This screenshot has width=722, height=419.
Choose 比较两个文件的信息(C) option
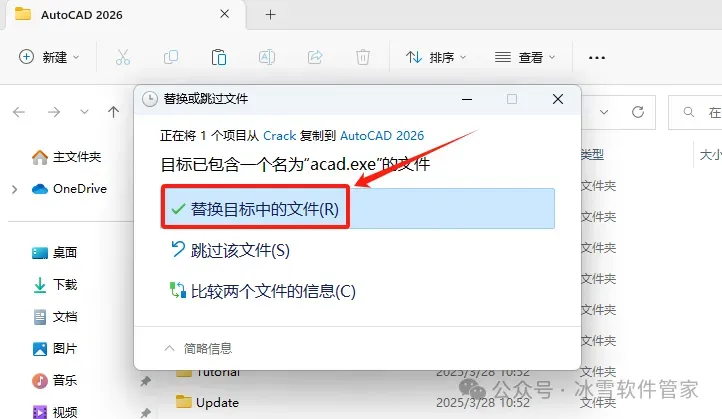pyautogui.click(x=263, y=291)
